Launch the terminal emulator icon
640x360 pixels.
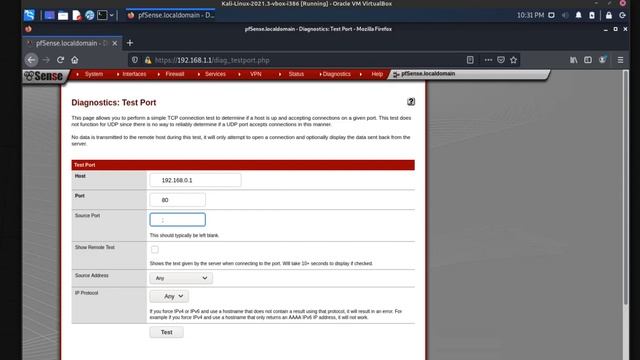click(x=102, y=16)
